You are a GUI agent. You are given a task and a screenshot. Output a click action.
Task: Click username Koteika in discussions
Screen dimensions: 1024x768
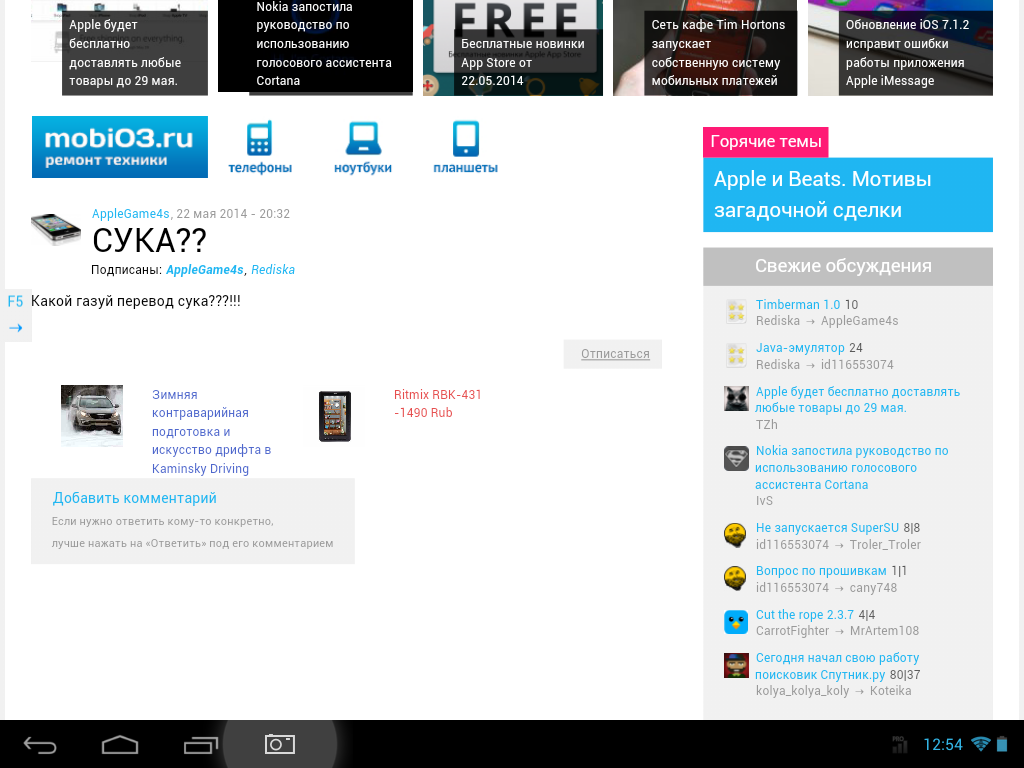pyautogui.click(x=890, y=691)
